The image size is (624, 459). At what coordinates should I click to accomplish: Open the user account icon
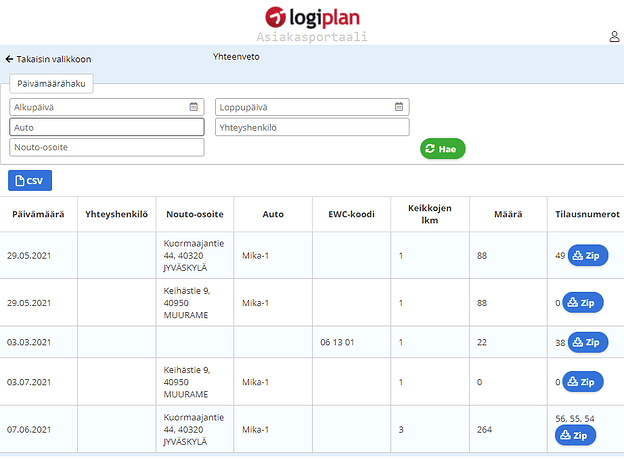(614, 37)
